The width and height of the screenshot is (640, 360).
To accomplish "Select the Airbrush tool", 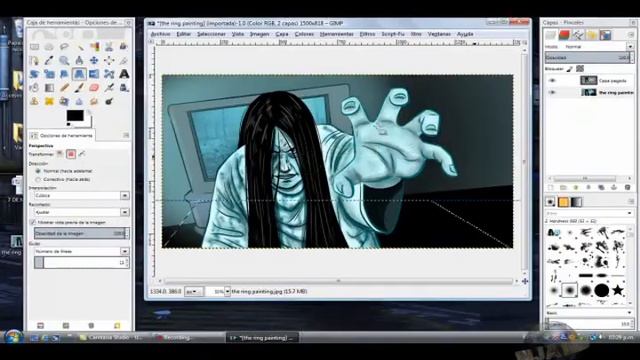I will pos(109,88).
